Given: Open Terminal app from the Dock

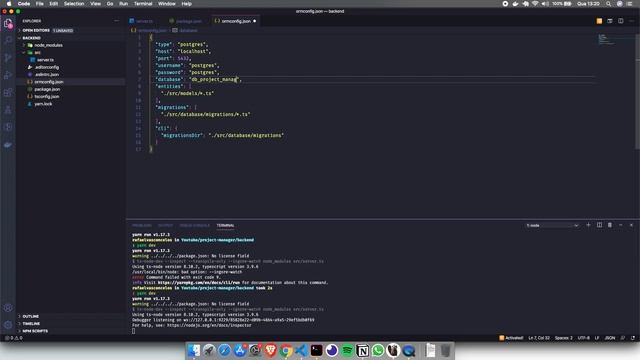Looking at the screenshot, I should tap(316, 350).
